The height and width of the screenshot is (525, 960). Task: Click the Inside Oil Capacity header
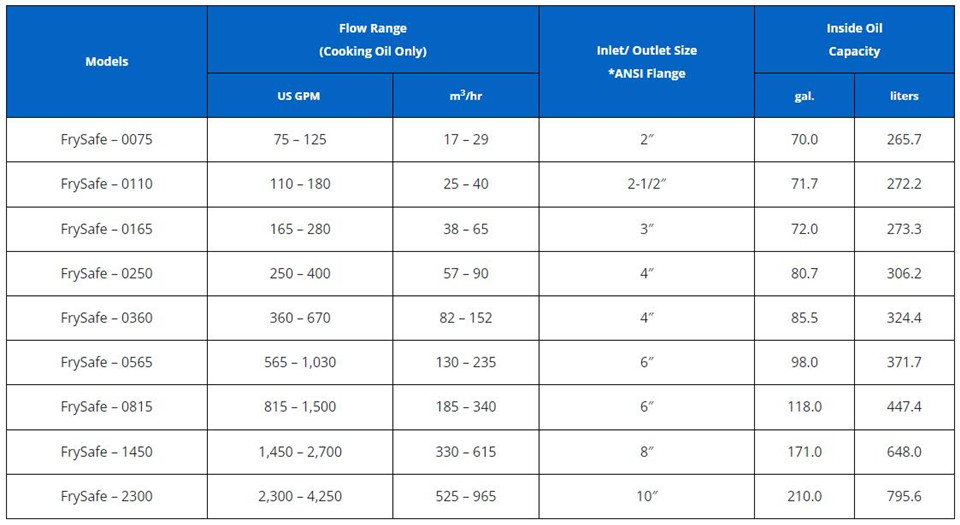pyautogui.click(x=854, y=40)
